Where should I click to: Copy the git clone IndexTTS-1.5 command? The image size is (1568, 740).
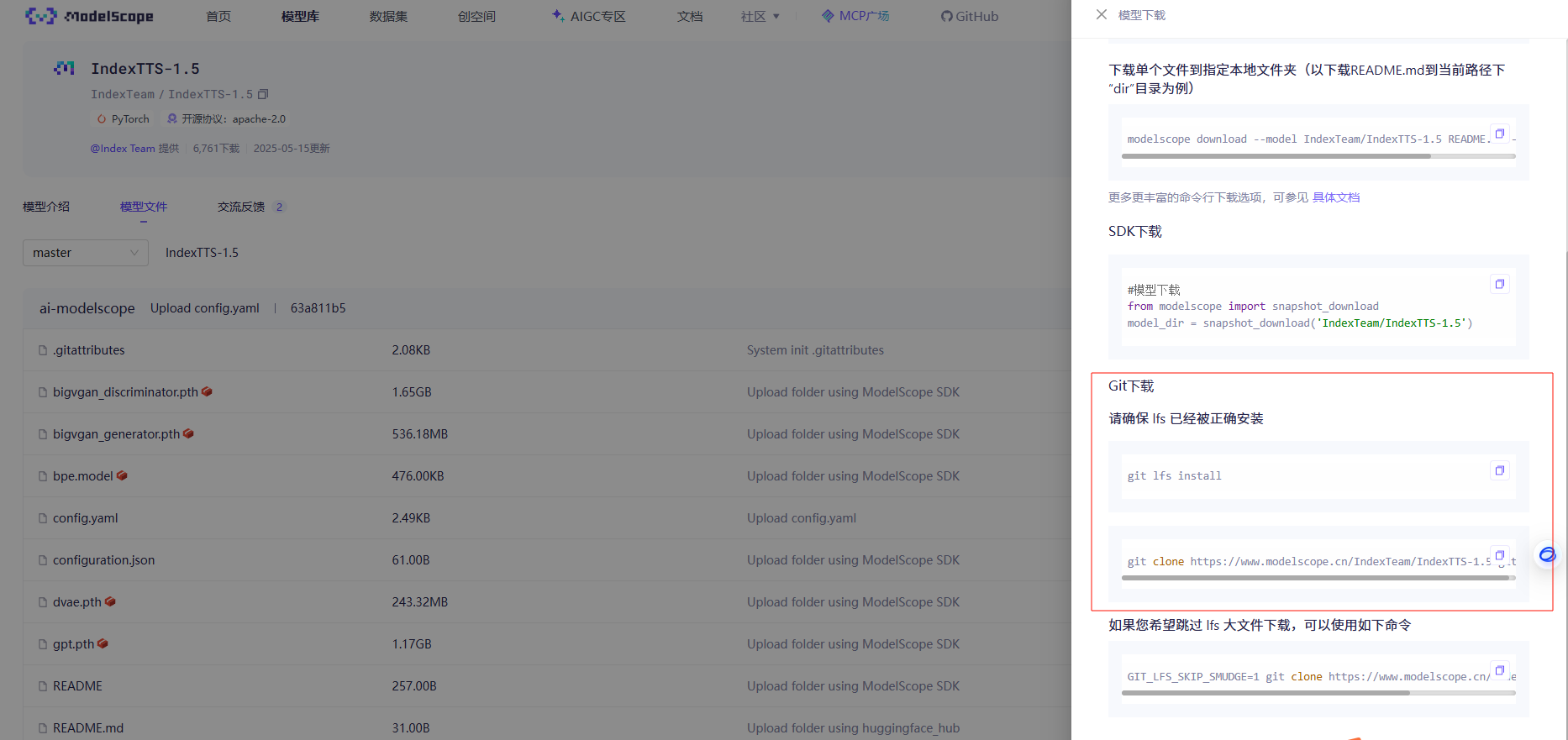click(1499, 556)
